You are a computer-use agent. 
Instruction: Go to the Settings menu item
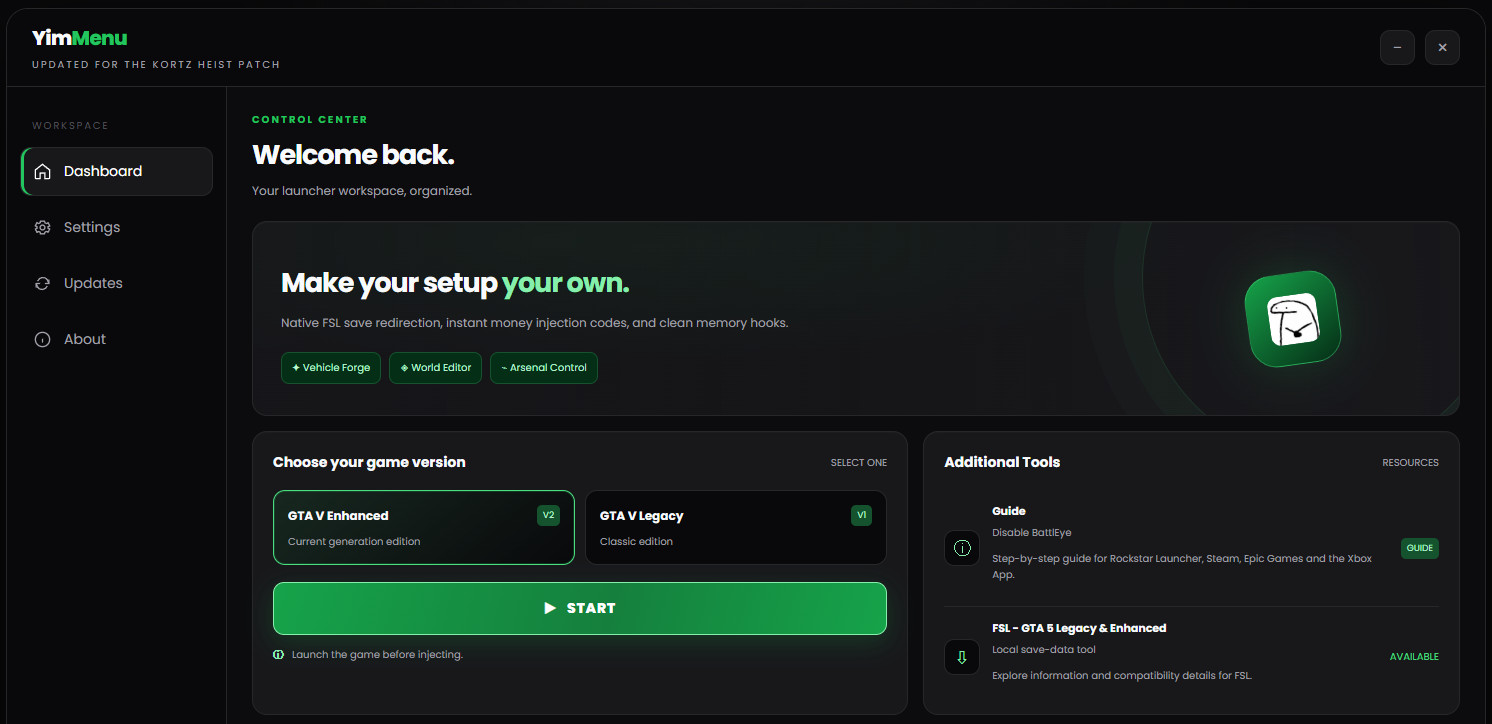[117, 227]
